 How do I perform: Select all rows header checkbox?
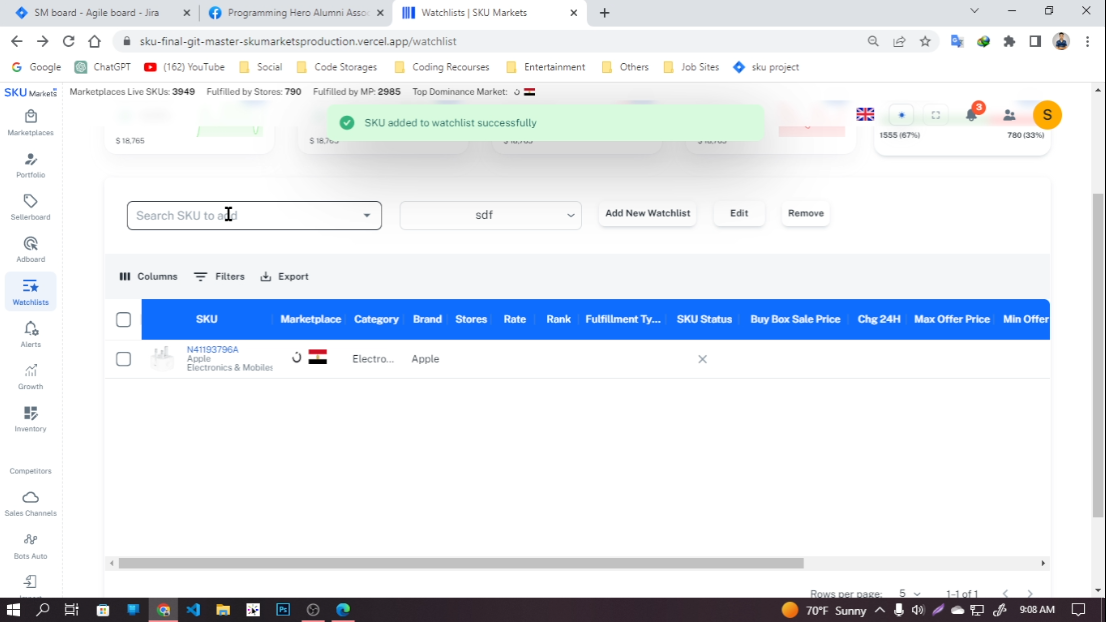pos(123,319)
